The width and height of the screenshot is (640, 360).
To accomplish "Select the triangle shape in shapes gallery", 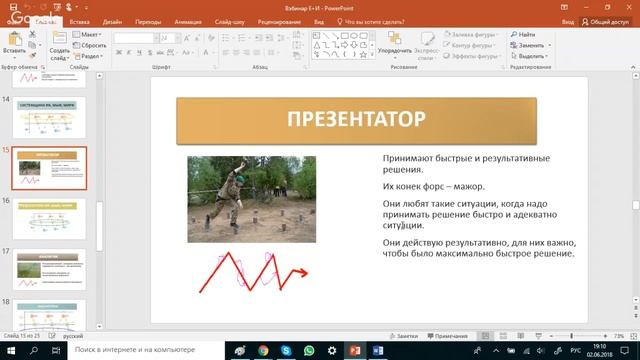I will click(317, 45).
